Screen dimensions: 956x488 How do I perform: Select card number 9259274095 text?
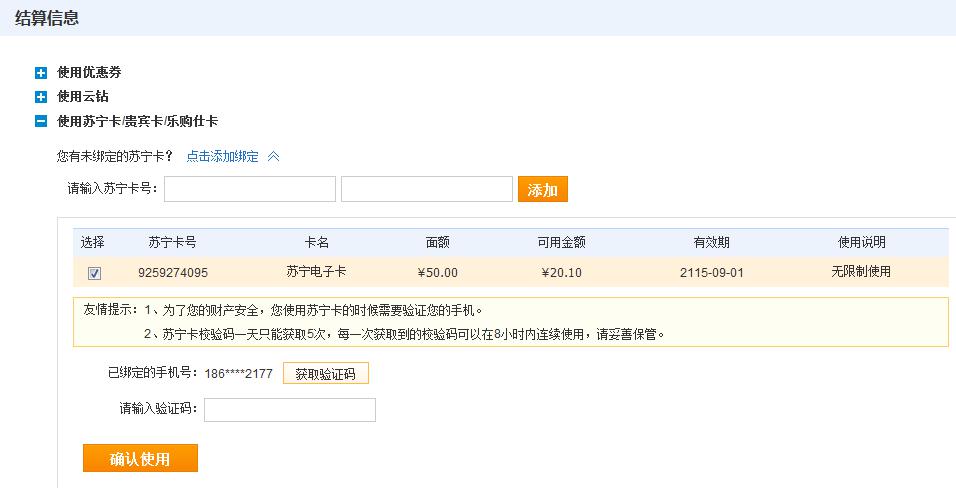(x=173, y=273)
